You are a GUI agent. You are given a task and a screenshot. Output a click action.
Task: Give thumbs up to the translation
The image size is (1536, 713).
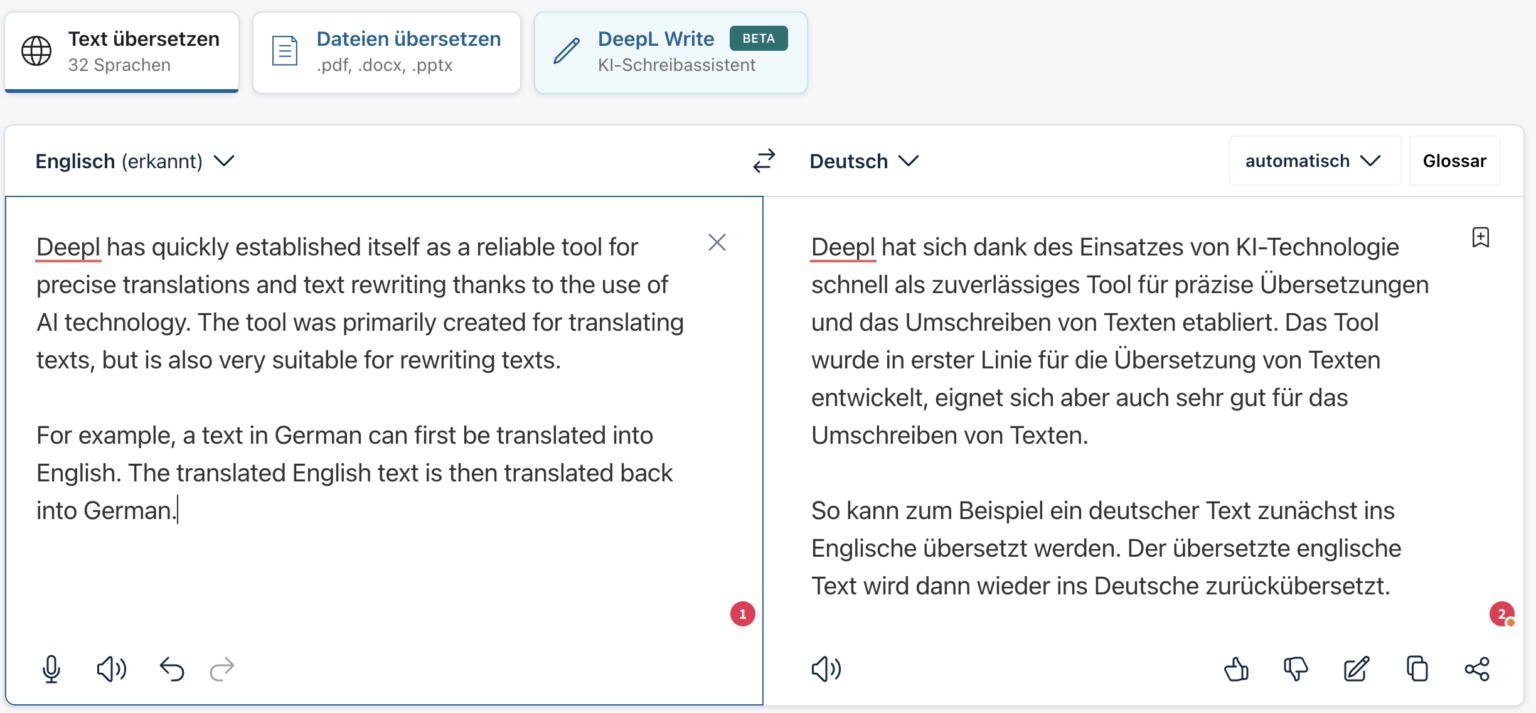pos(1236,669)
